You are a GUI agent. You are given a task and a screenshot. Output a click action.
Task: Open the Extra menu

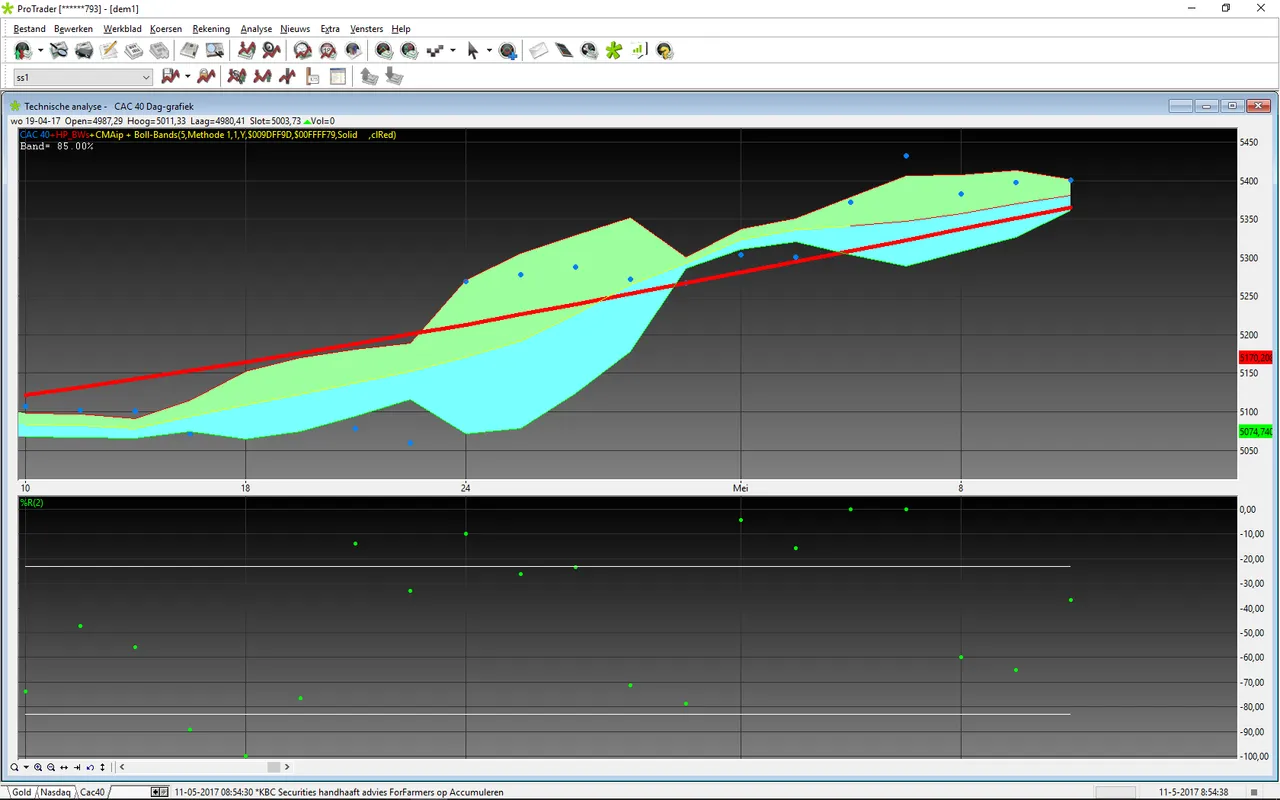click(330, 29)
